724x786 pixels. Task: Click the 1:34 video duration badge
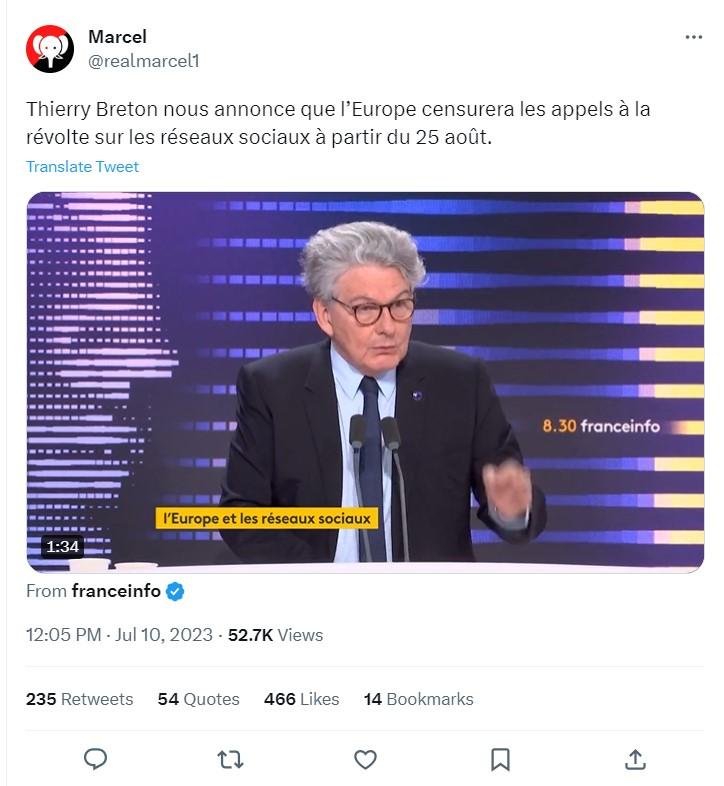pos(63,546)
